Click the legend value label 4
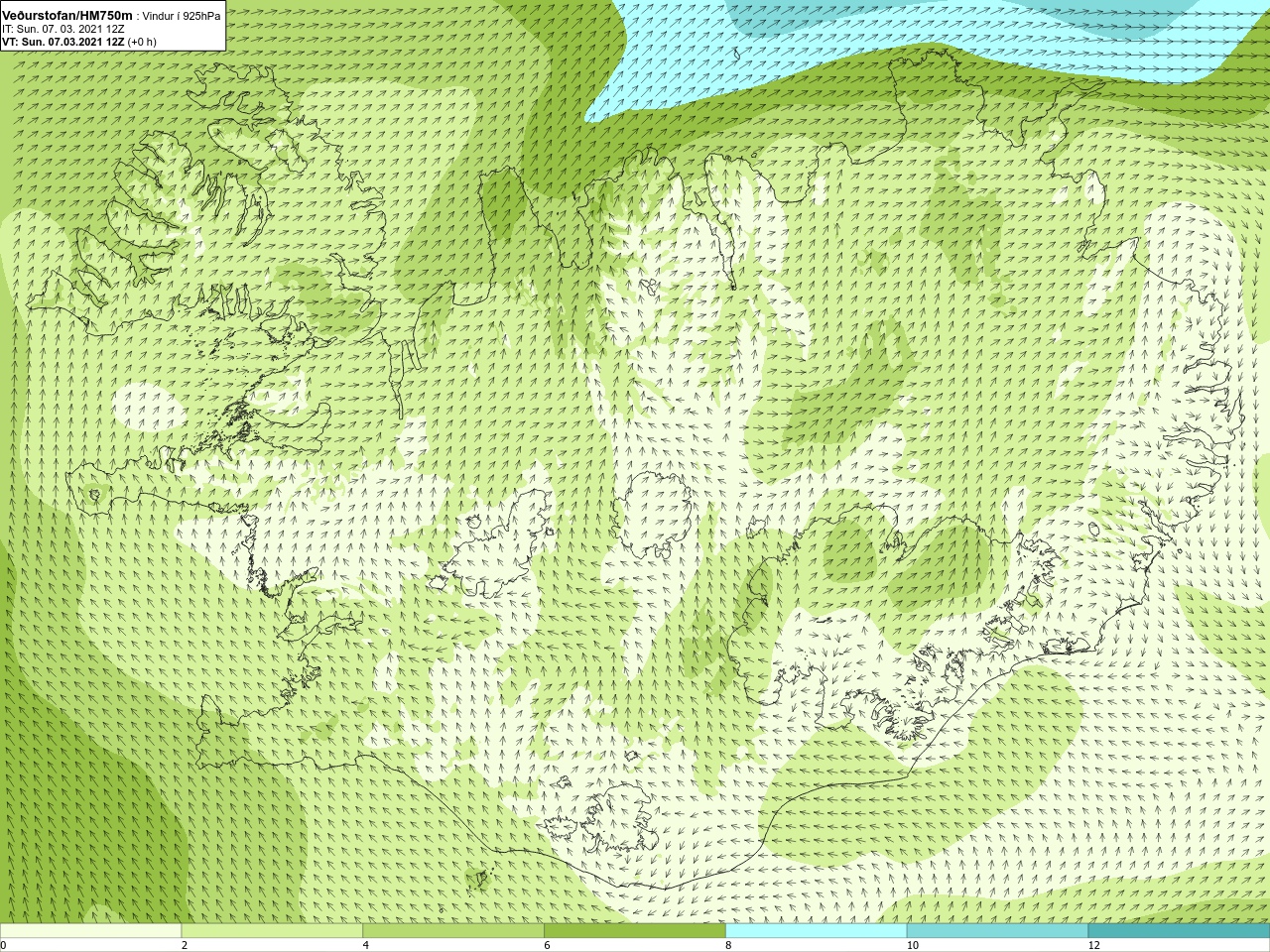This screenshot has width=1270, height=952. pyautogui.click(x=366, y=945)
